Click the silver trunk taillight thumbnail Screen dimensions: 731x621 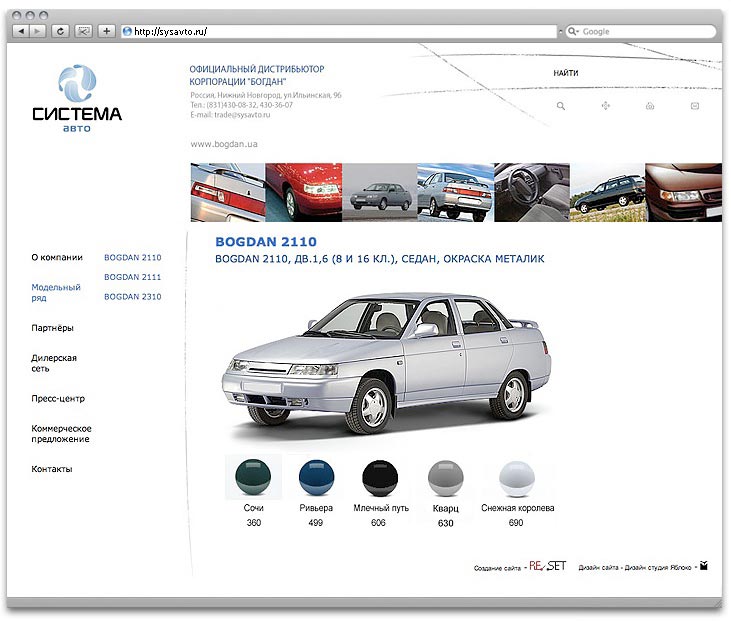228,192
